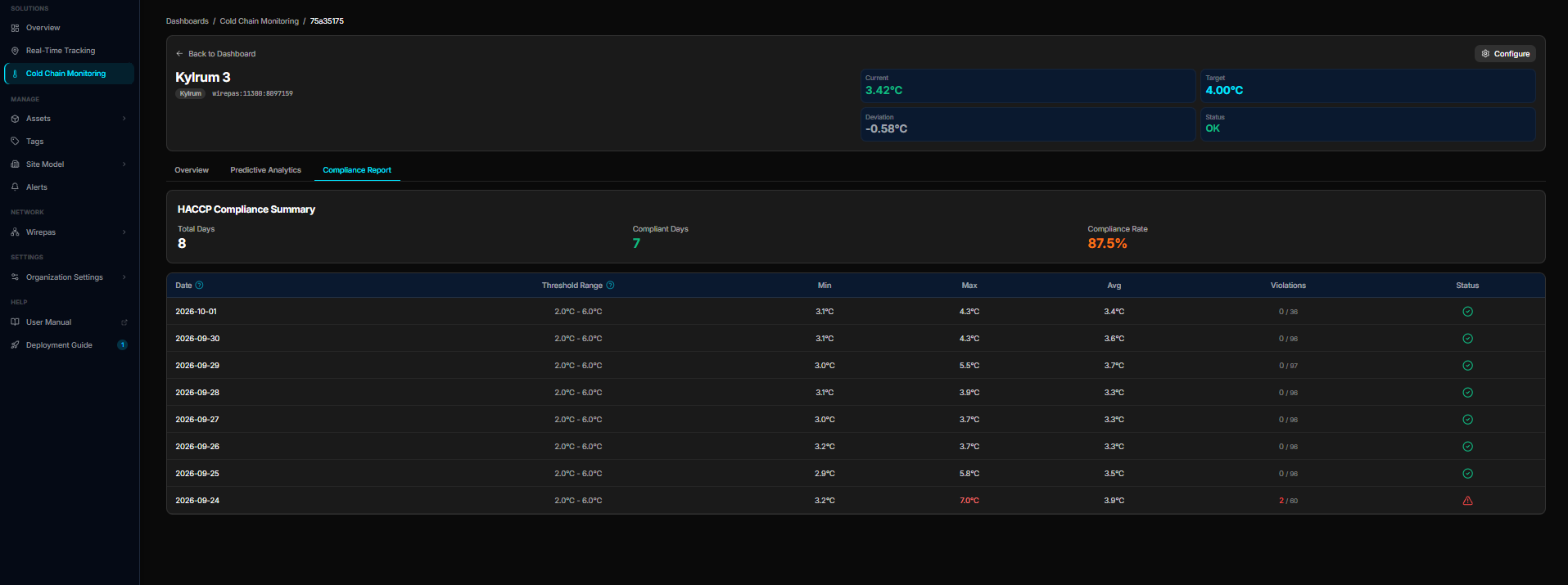Click the Dashboards breadcrumb link
This screenshot has height=585, width=1568.
[x=188, y=21]
